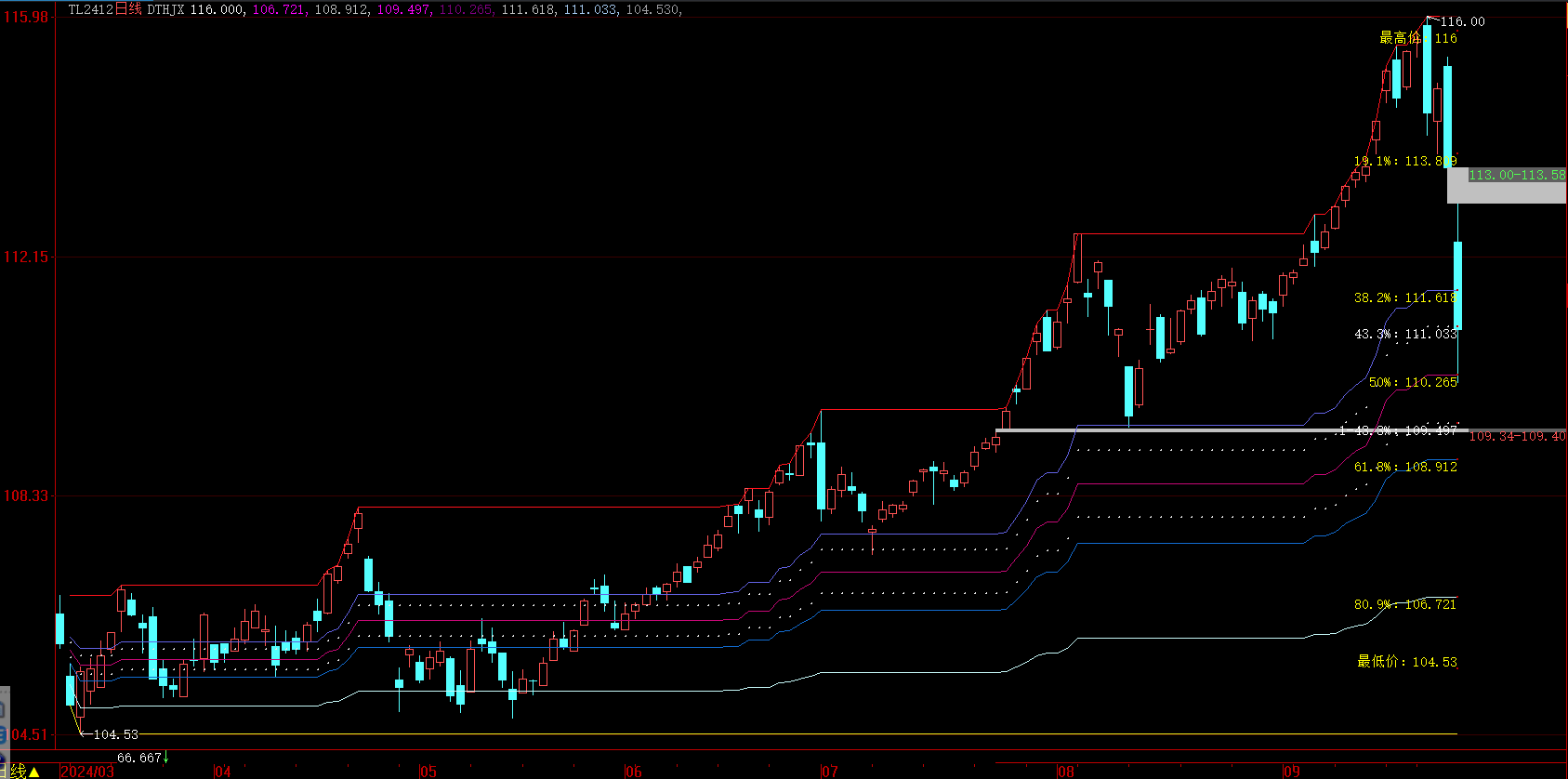Screen dimensions: 1568x779
Task: Click the 66.667 value with green arrow
Action: (142, 758)
